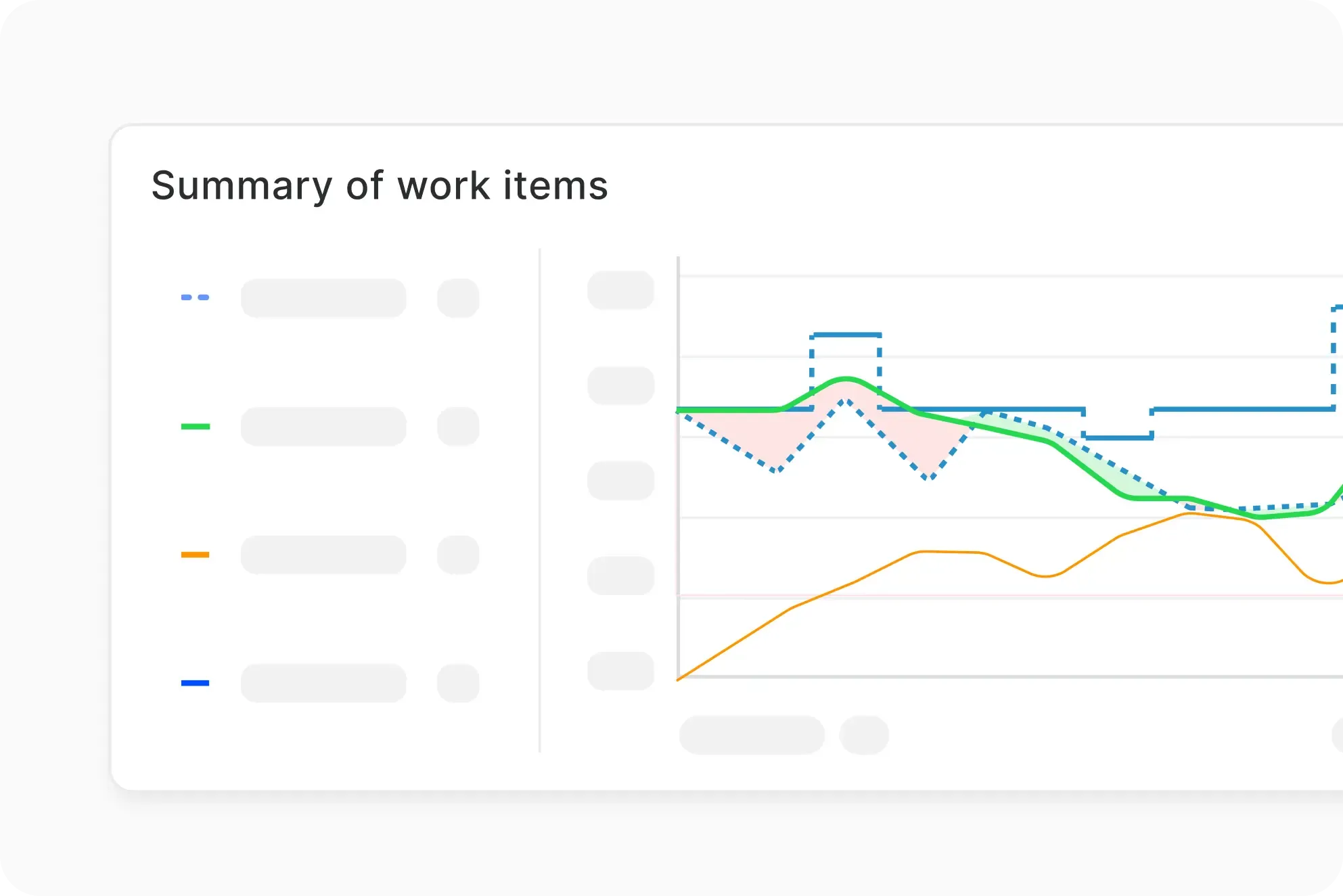Click the green legend line marker
The height and width of the screenshot is (896, 1343).
[x=195, y=427]
